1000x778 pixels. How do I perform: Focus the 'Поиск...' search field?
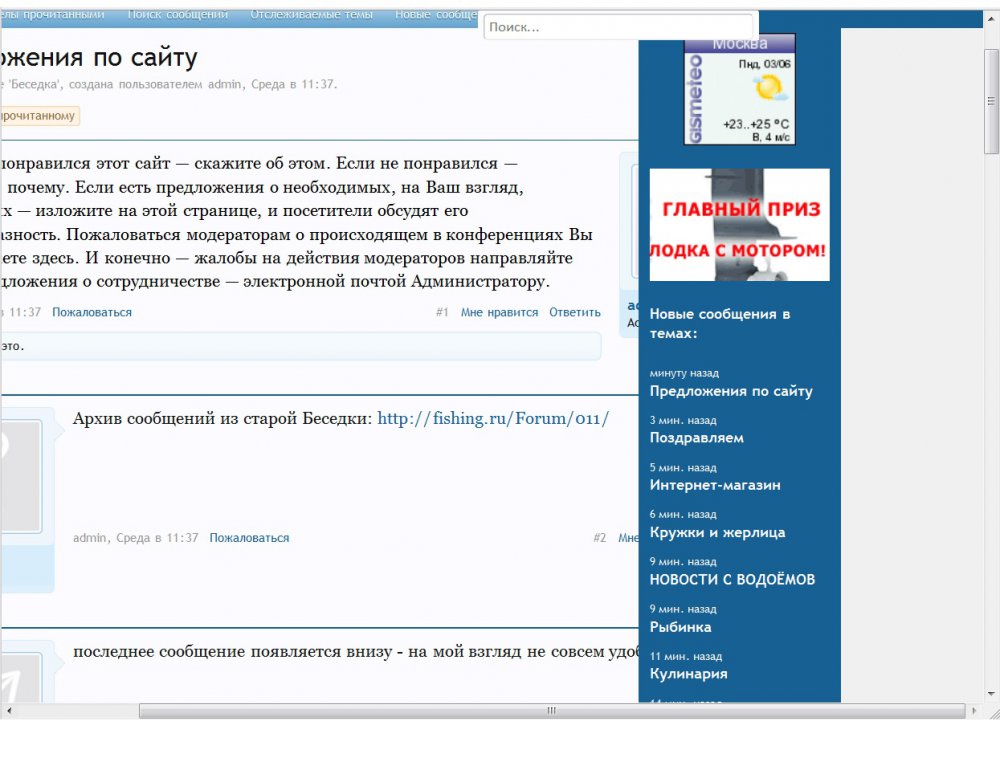(x=618, y=27)
